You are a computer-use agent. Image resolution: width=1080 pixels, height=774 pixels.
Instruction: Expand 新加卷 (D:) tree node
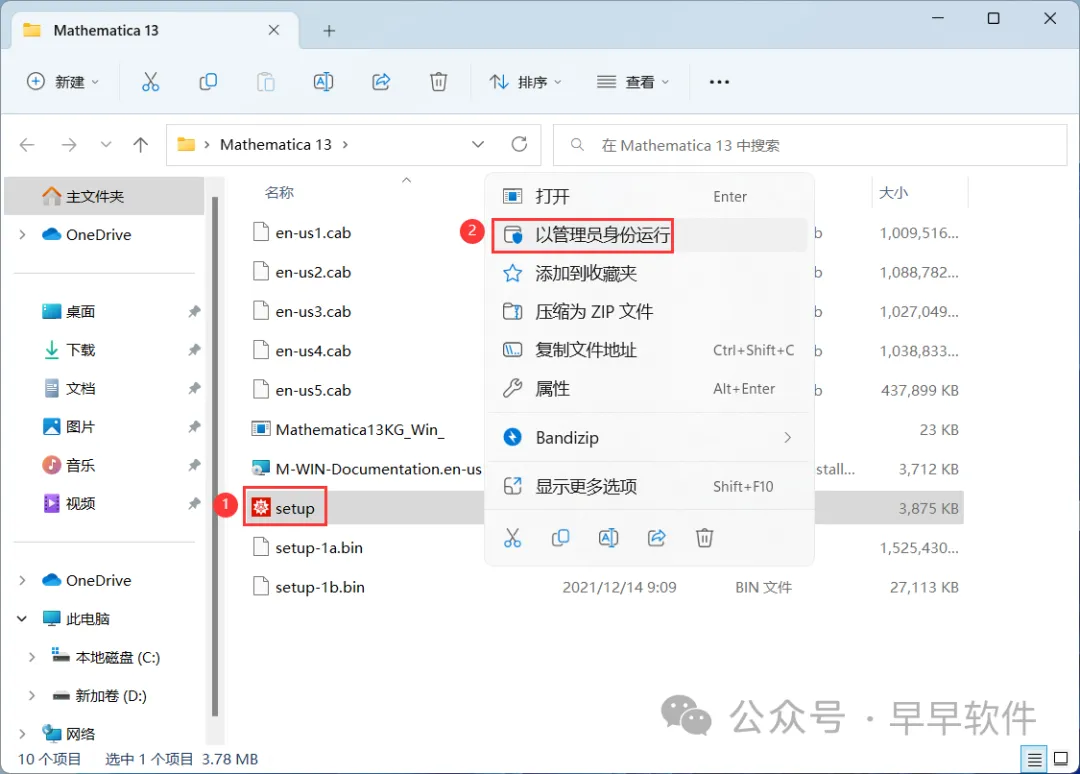[32, 695]
